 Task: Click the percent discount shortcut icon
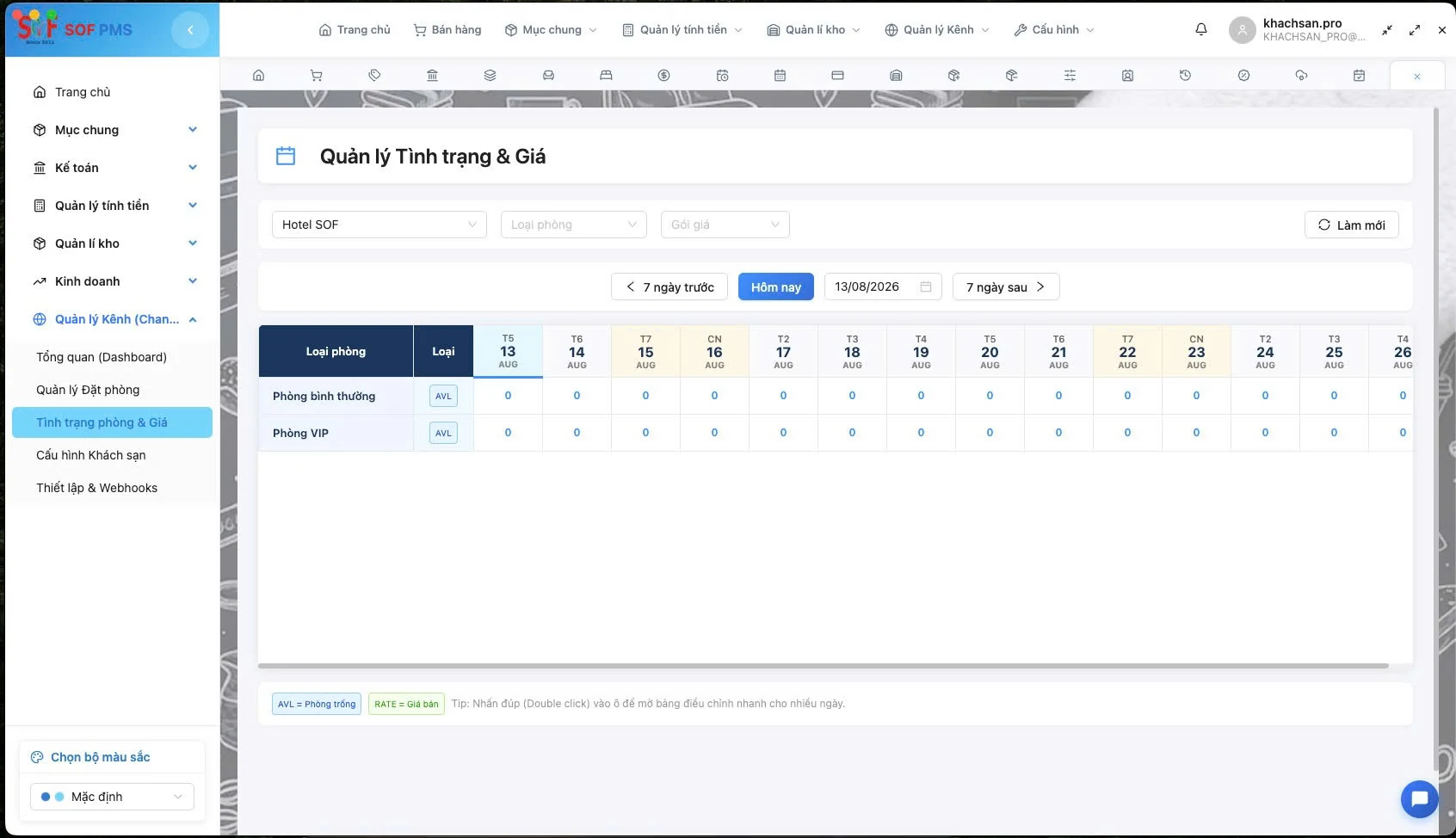point(1243,76)
